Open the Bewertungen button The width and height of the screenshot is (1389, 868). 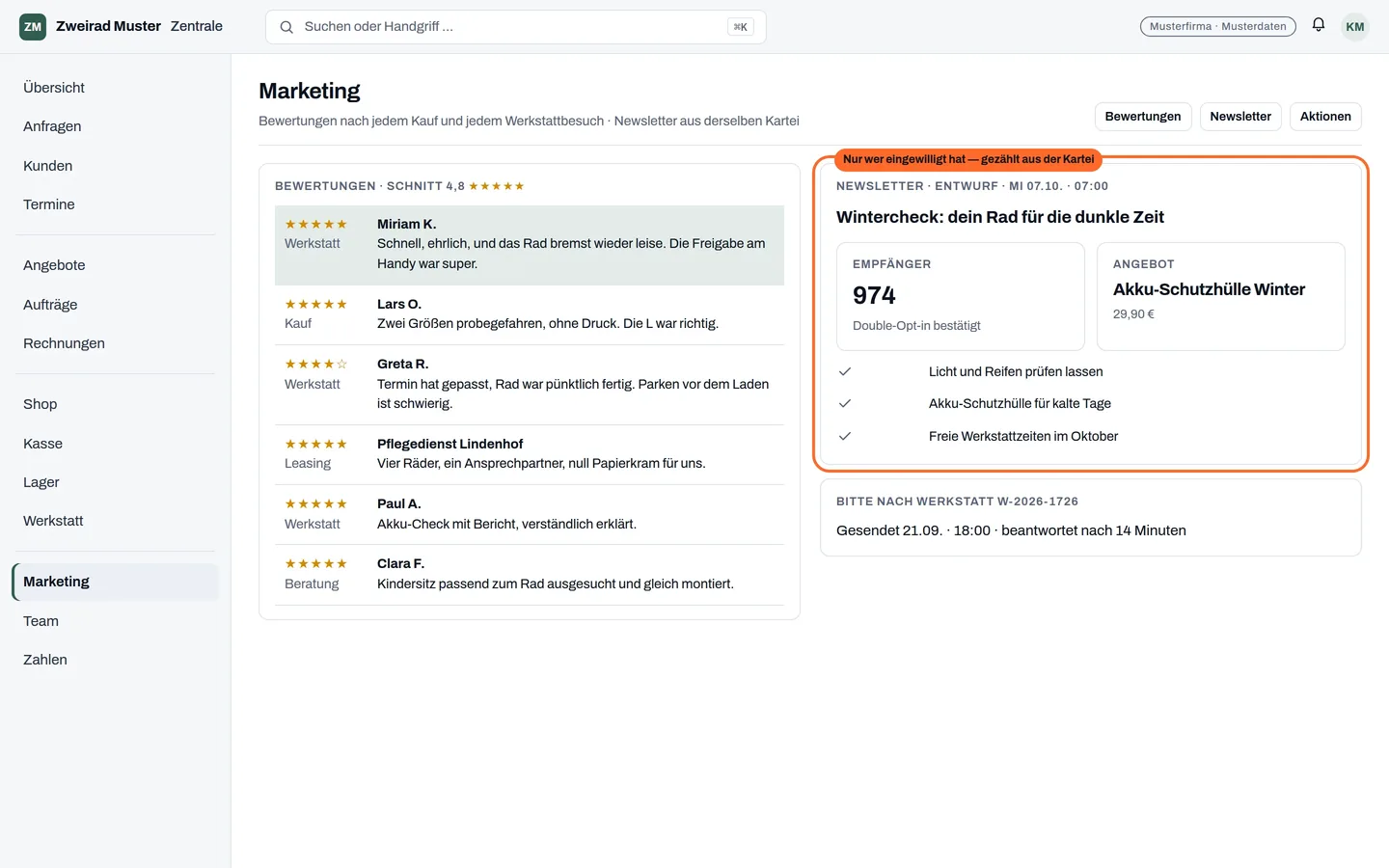coord(1143,117)
